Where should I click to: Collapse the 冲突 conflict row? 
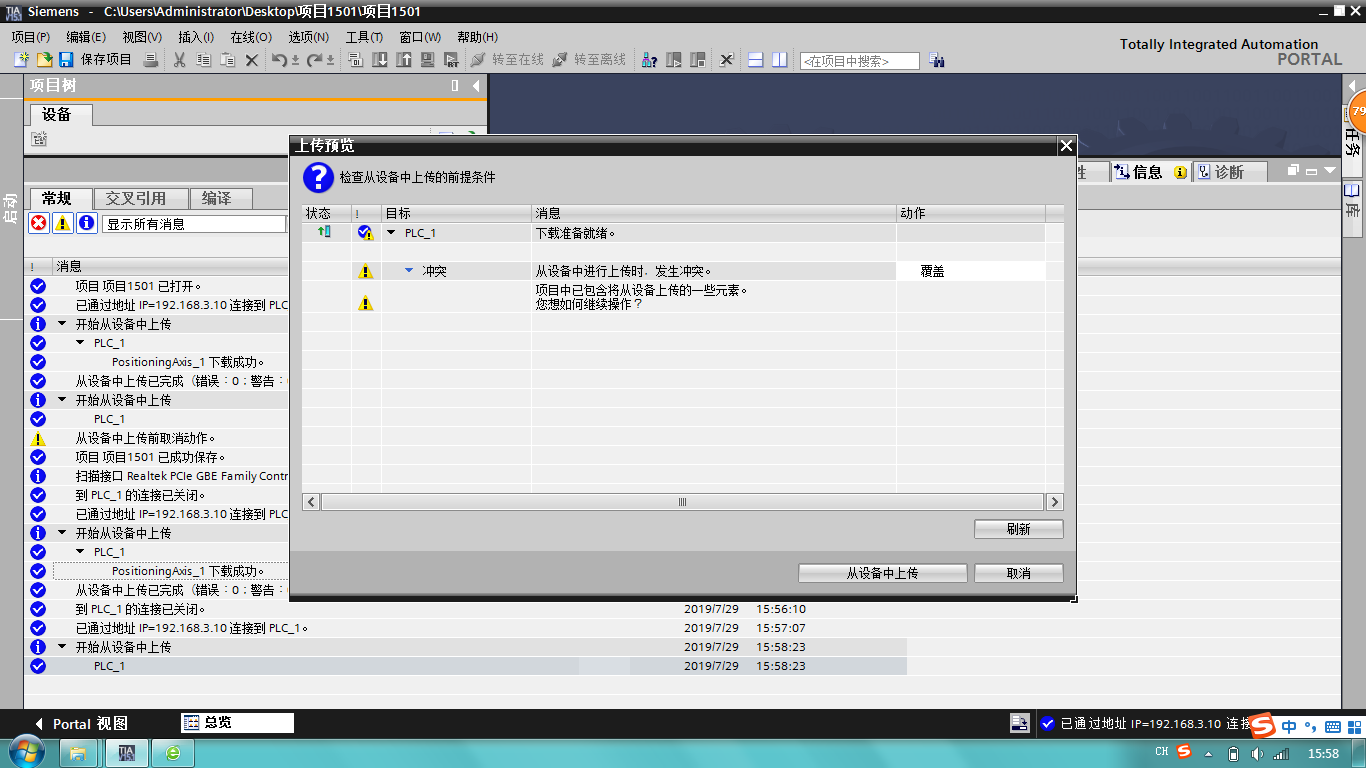[x=410, y=271]
